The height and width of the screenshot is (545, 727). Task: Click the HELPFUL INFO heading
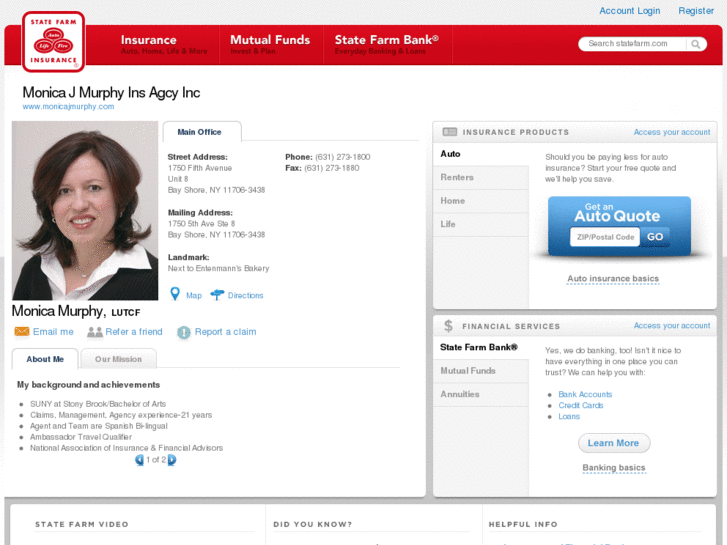click(x=523, y=524)
